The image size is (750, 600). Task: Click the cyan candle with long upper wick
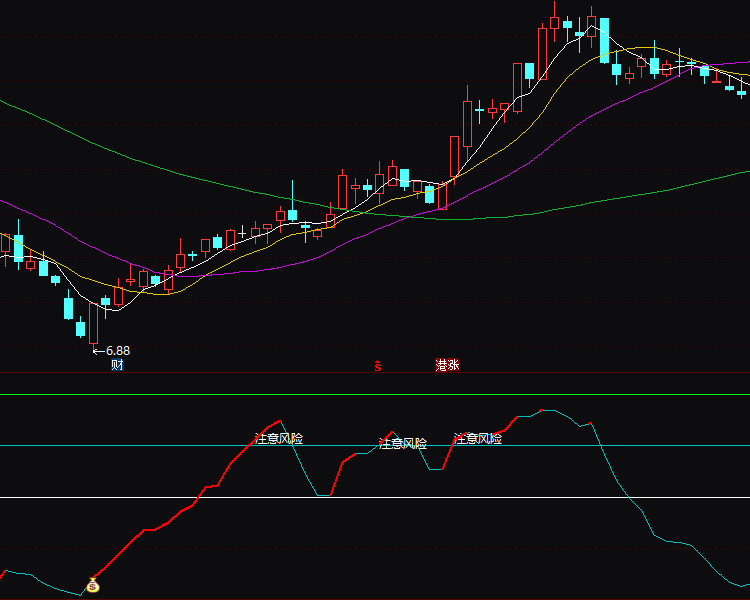(x=292, y=213)
